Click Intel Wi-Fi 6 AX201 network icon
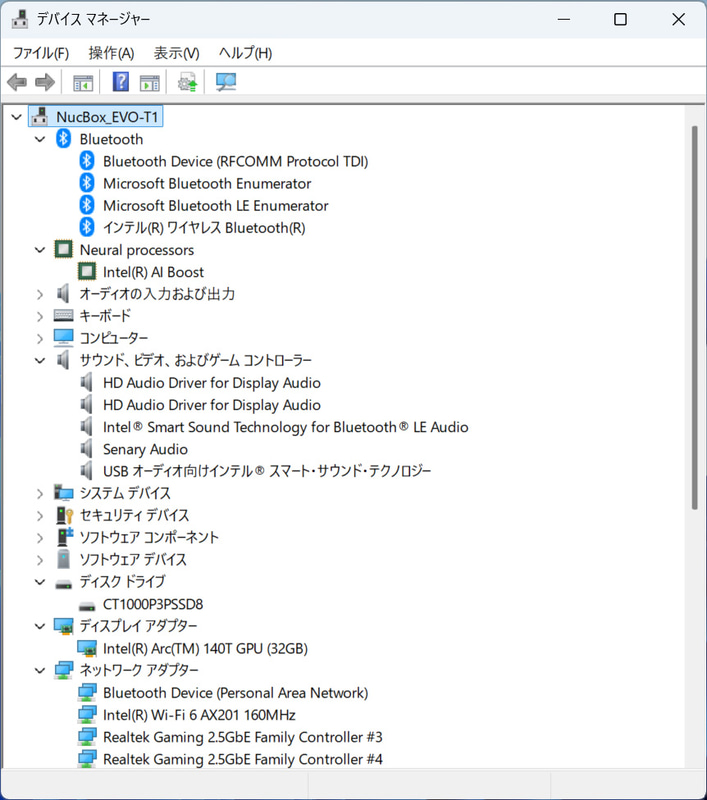707x800 pixels. (87, 715)
